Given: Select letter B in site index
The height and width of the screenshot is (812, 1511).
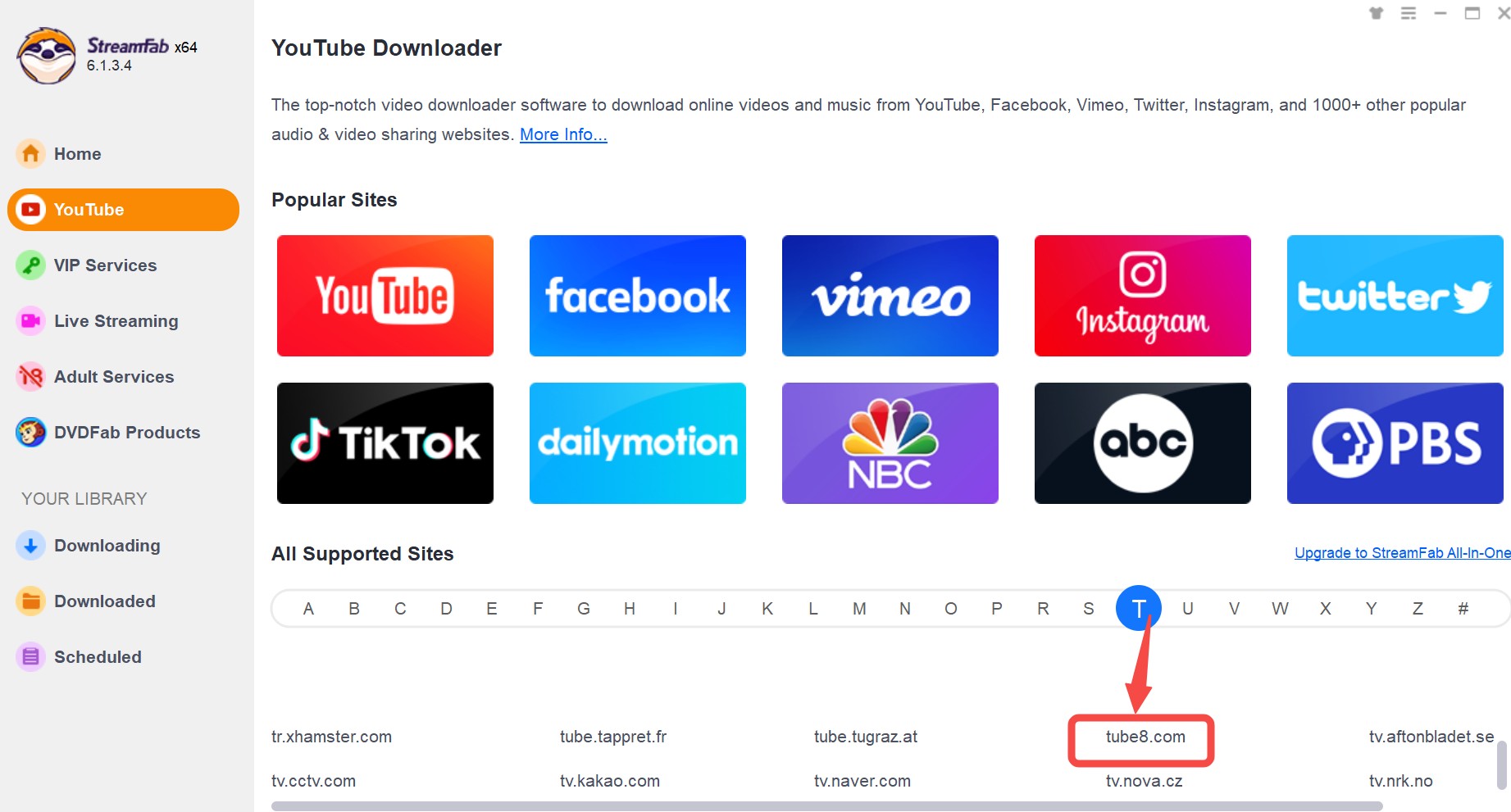Looking at the screenshot, I should (354, 609).
